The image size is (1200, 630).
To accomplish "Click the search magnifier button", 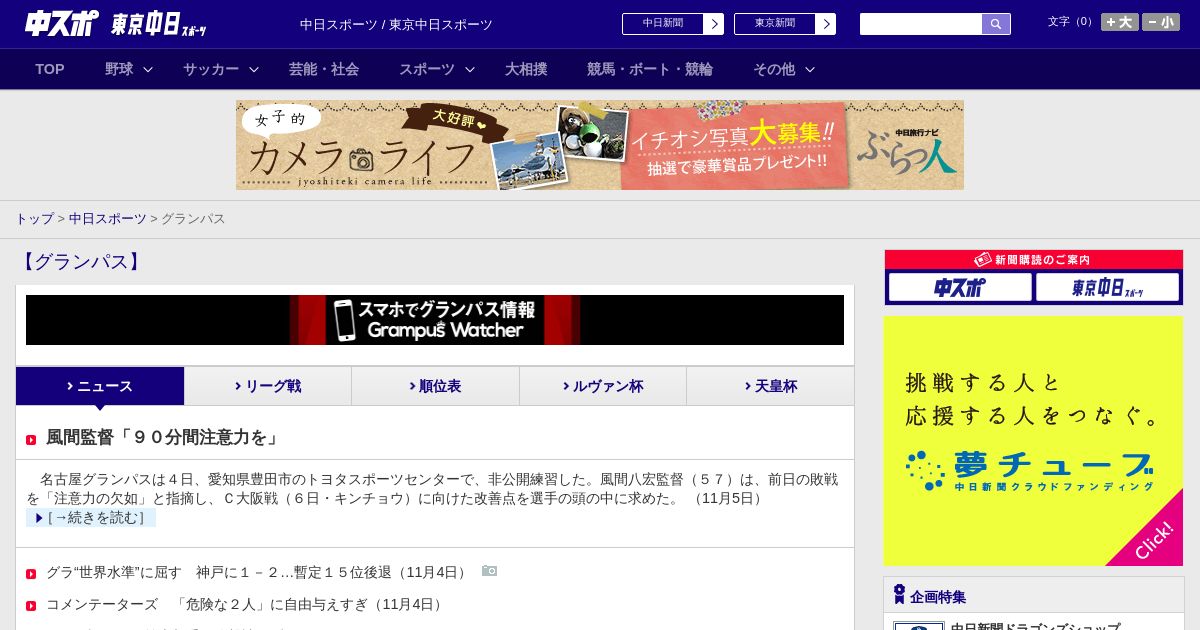I will tap(996, 24).
